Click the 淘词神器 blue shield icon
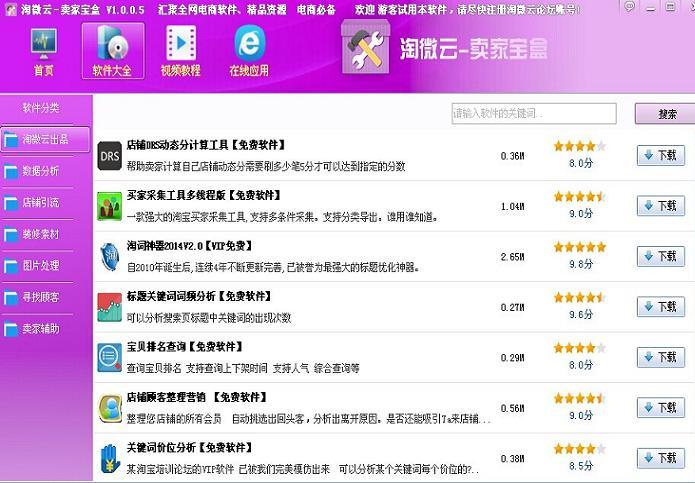This screenshot has width=695, height=483. pos(109,257)
